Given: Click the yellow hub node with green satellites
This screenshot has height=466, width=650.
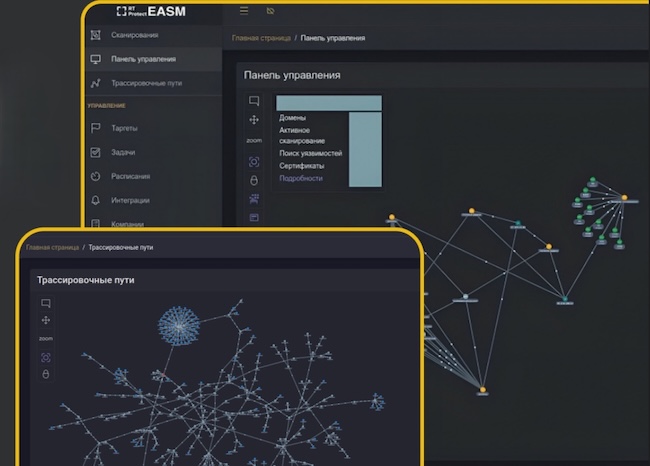Looking at the screenshot, I should pyautogui.click(x=624, y=198).
